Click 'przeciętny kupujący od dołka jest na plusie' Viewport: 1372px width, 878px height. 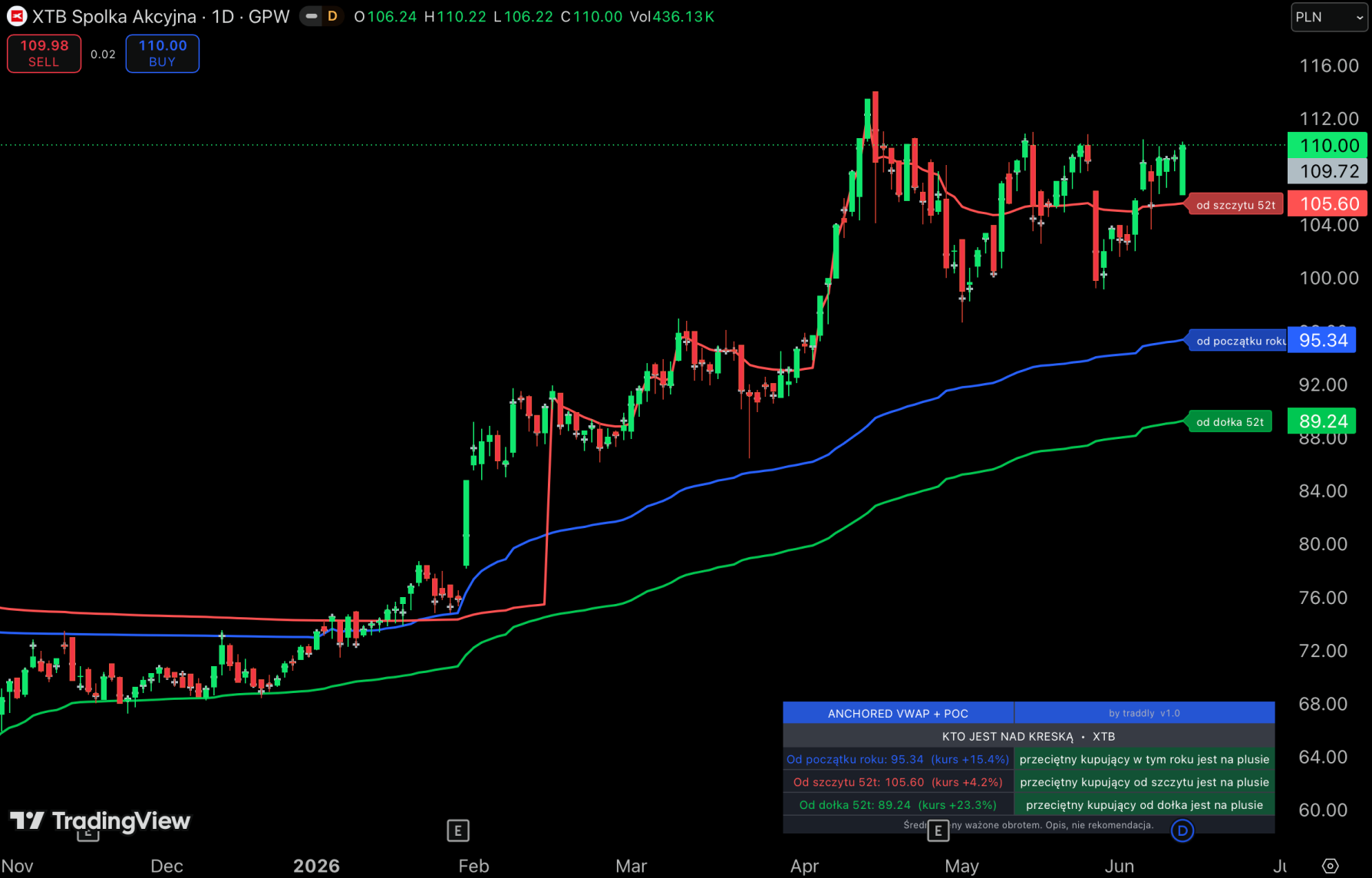tap(1144, 805)
